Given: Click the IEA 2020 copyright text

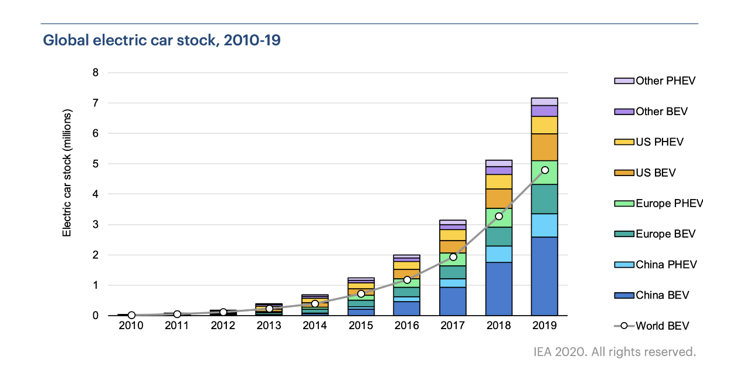Looking at the screenshot, I should (x=614, y=352).
